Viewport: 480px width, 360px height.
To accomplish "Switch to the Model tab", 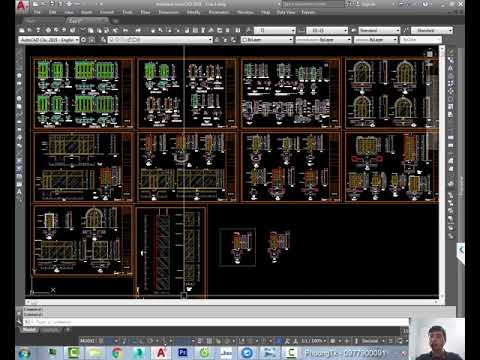I will tap(29, 330).
